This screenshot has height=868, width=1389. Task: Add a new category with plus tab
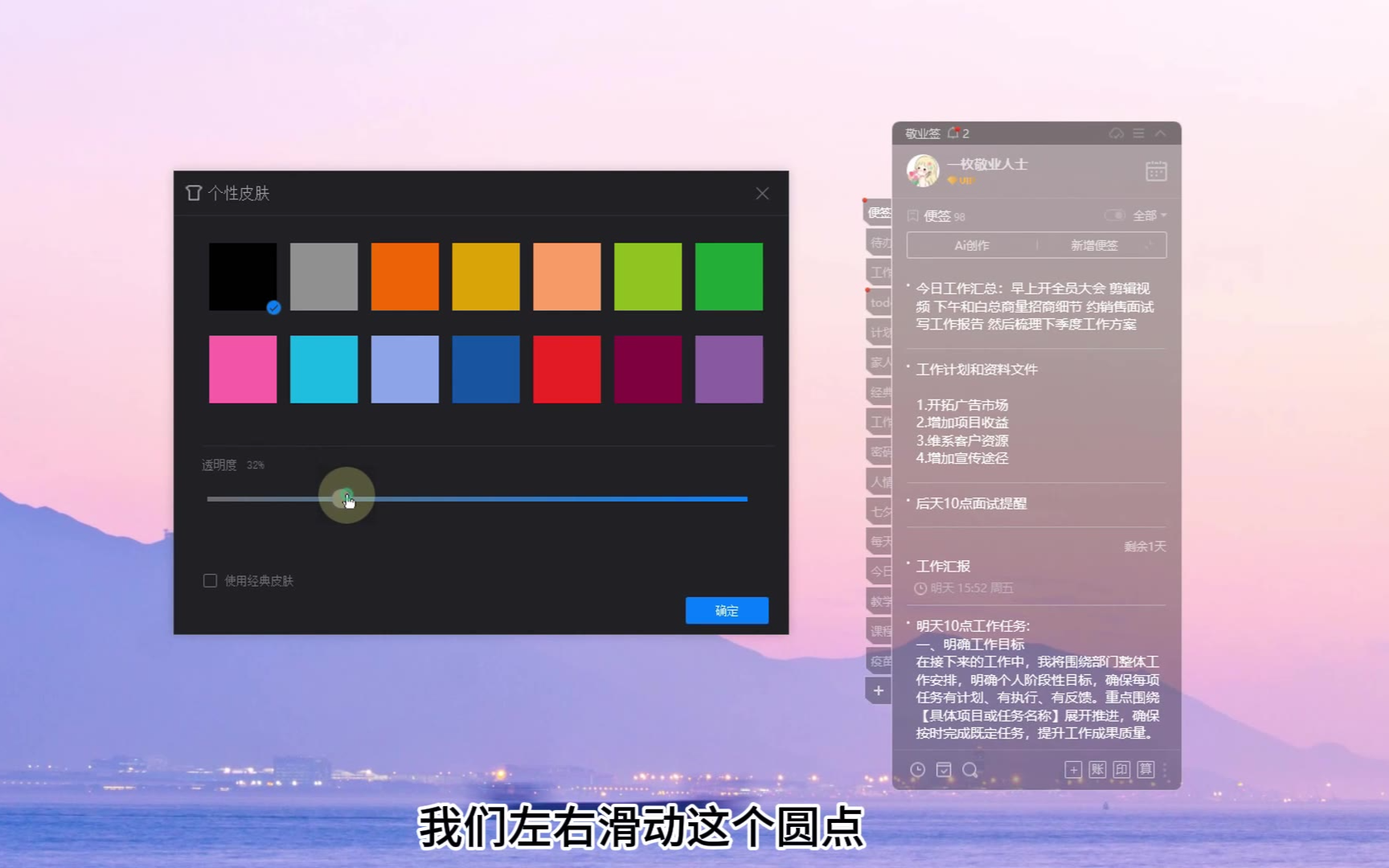(879, 690)
